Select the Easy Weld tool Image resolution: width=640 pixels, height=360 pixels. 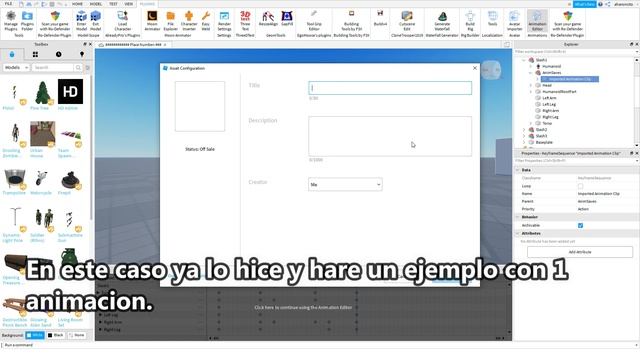(206, 21)
